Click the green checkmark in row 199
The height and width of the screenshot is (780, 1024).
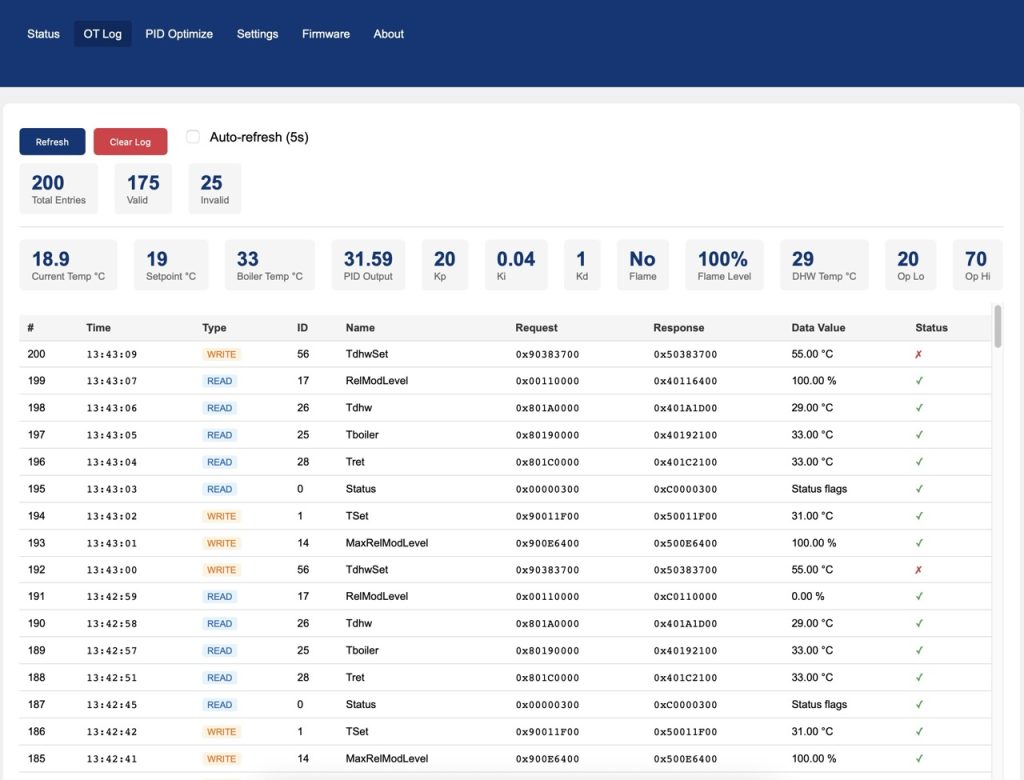pyautogui.click(x=919, y=381)
